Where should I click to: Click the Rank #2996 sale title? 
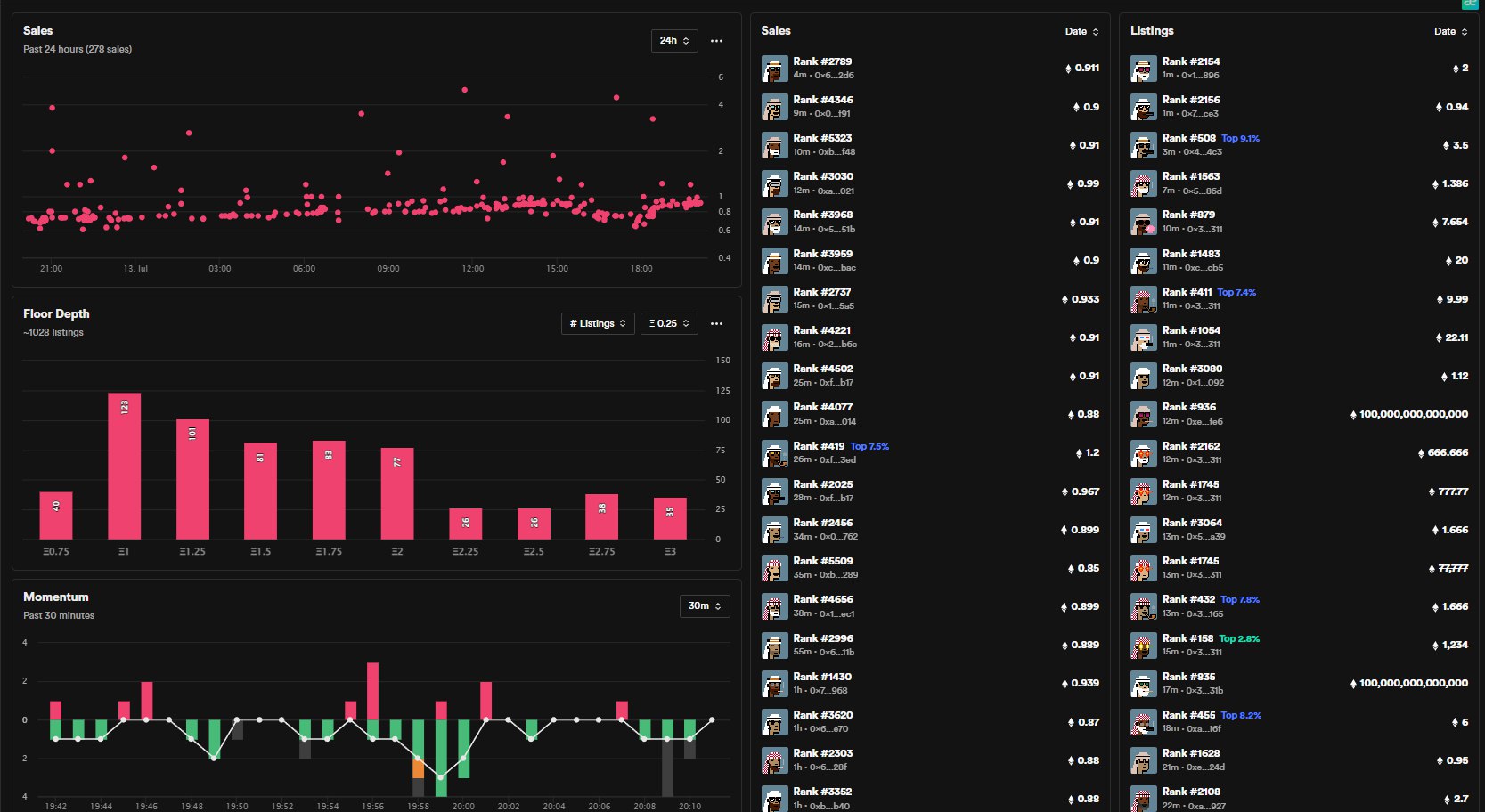pos(823,638)
